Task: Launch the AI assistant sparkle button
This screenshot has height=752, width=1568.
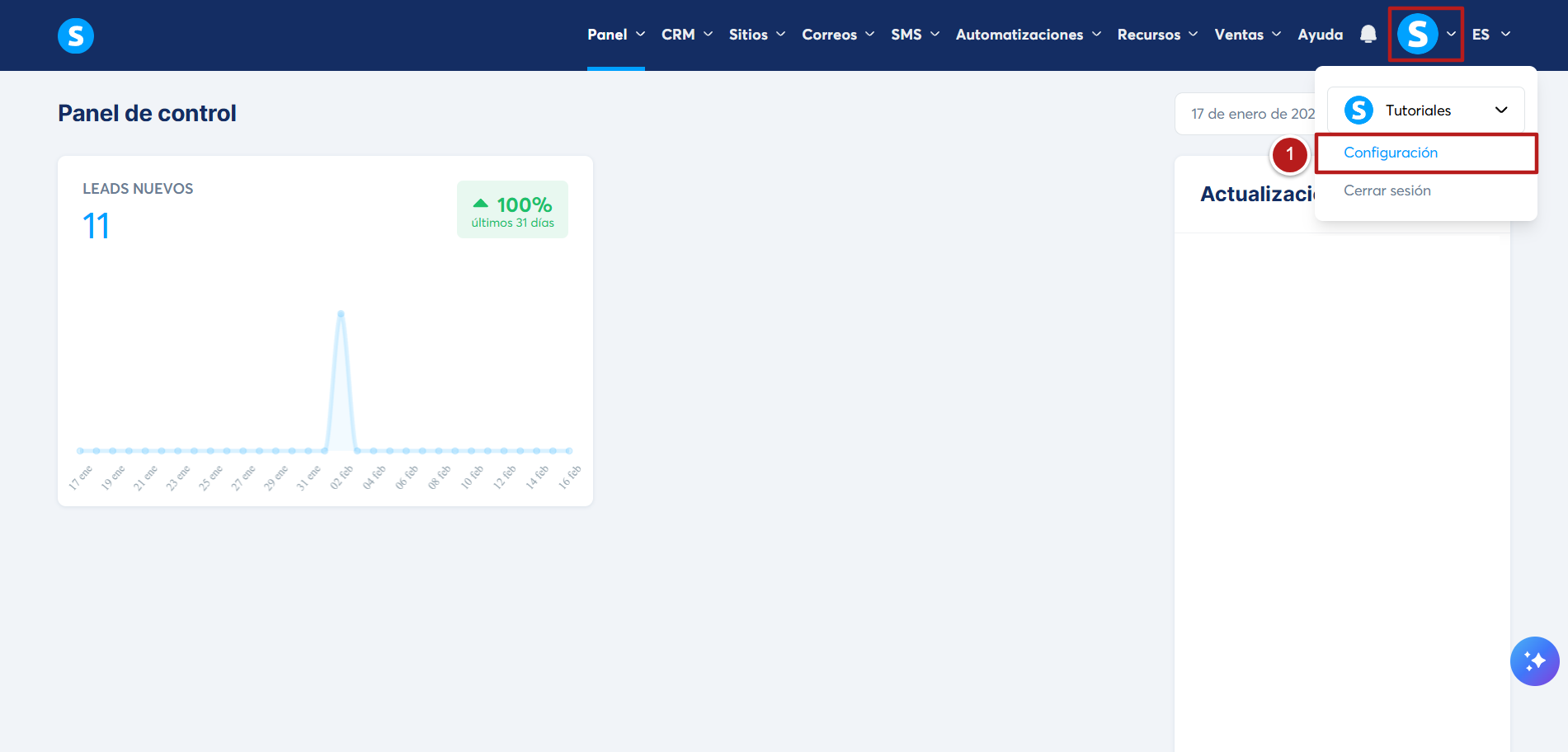Action: [1534, 661]
